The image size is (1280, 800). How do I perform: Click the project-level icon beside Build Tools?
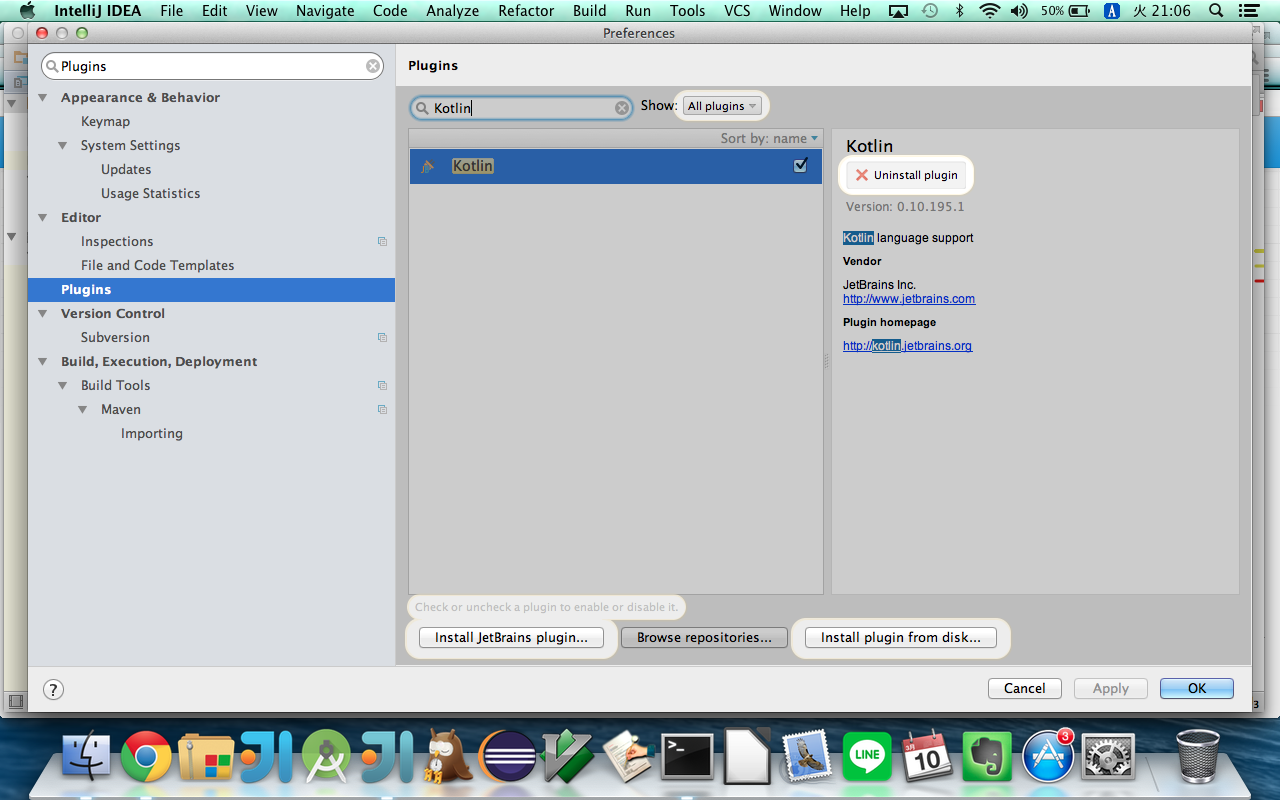click(382, 386)
